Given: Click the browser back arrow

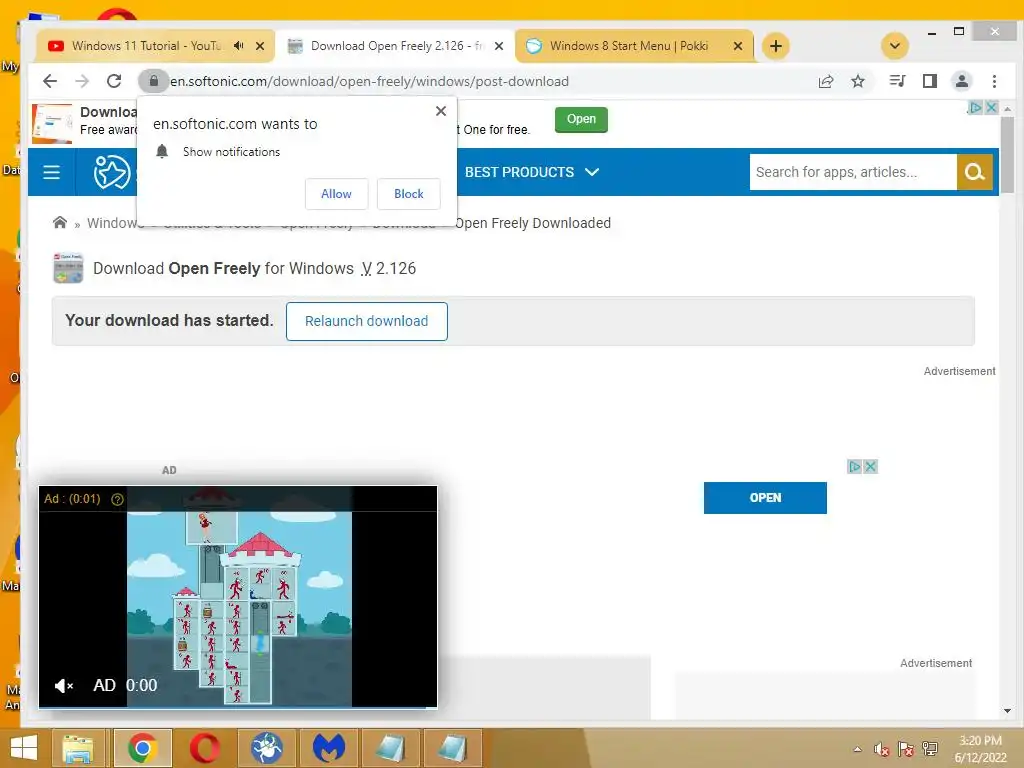Looking at the screenshot, I should point(50,81).
